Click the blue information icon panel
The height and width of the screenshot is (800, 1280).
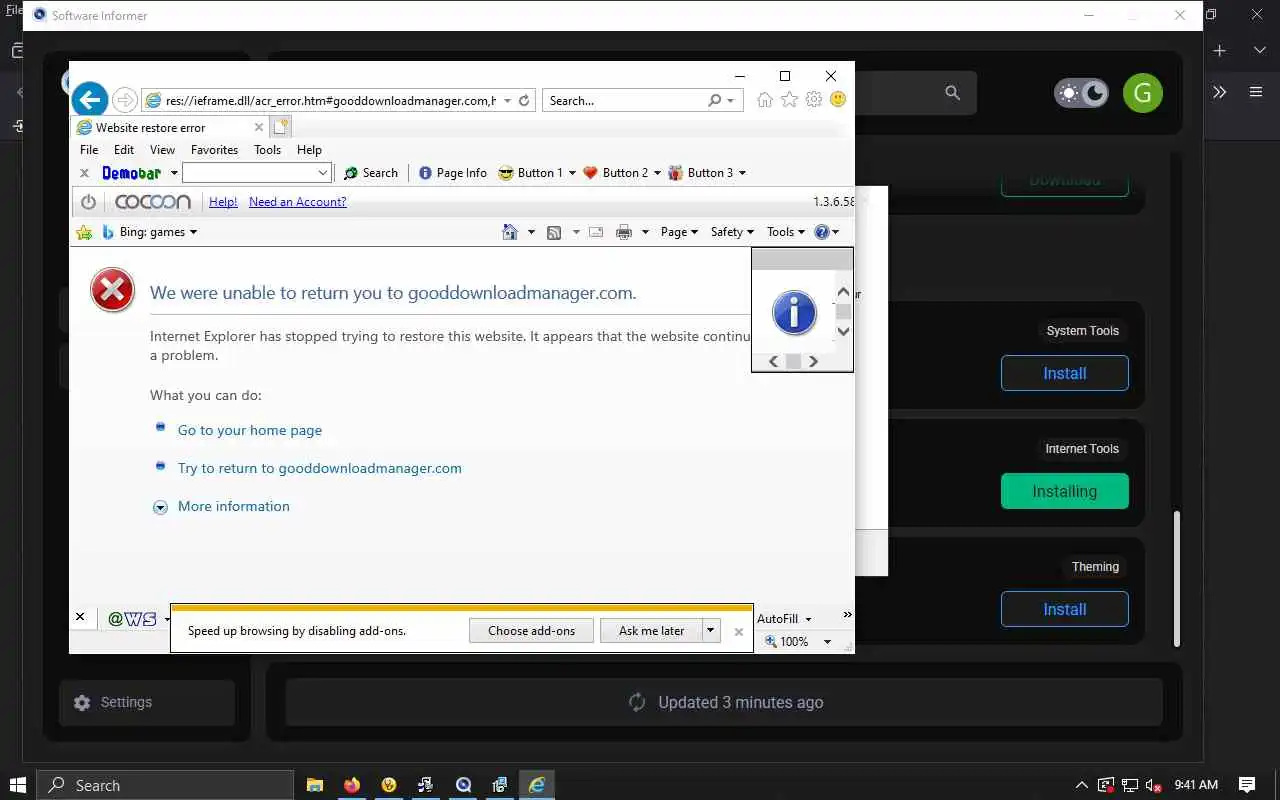click(x=794, y=312)
